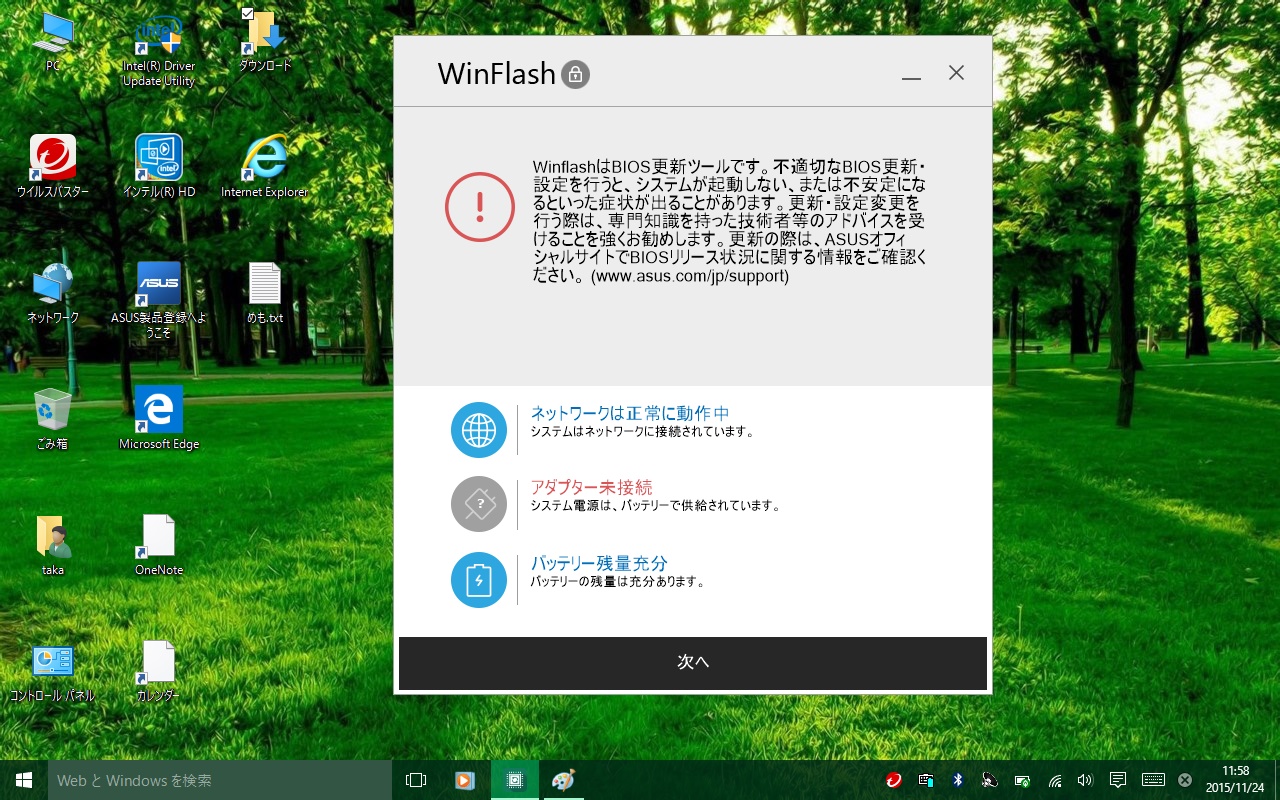Select the ASUS製品登録へようこそ shortcut
The height and width of the screenshot is (800, 1280).
tap(159, 300)
